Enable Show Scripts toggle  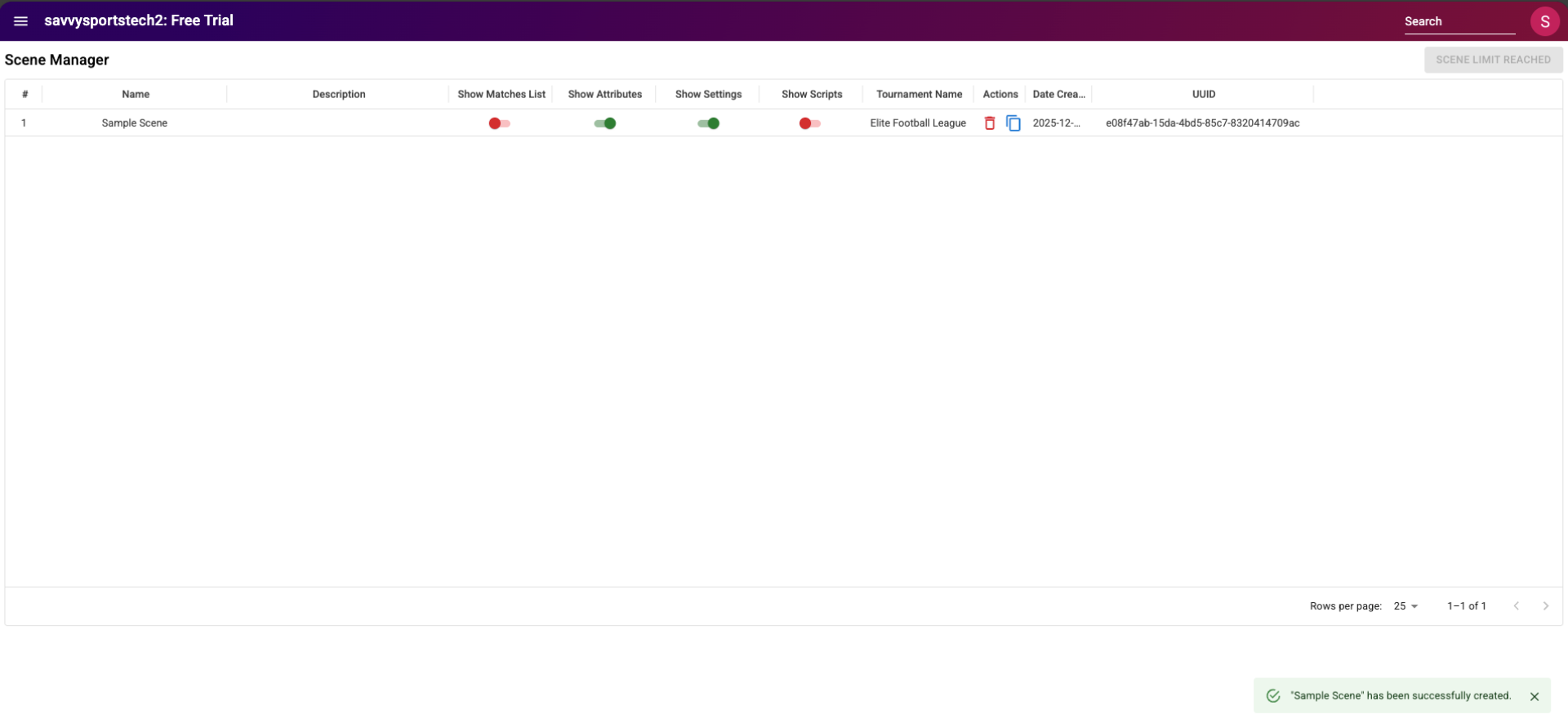pos(809,123)
